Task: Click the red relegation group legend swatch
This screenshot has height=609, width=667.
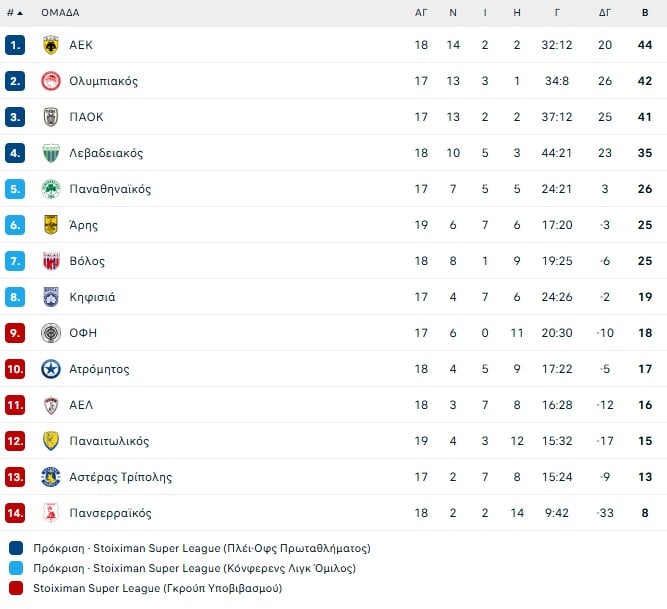Action: [x=16, y=588]
